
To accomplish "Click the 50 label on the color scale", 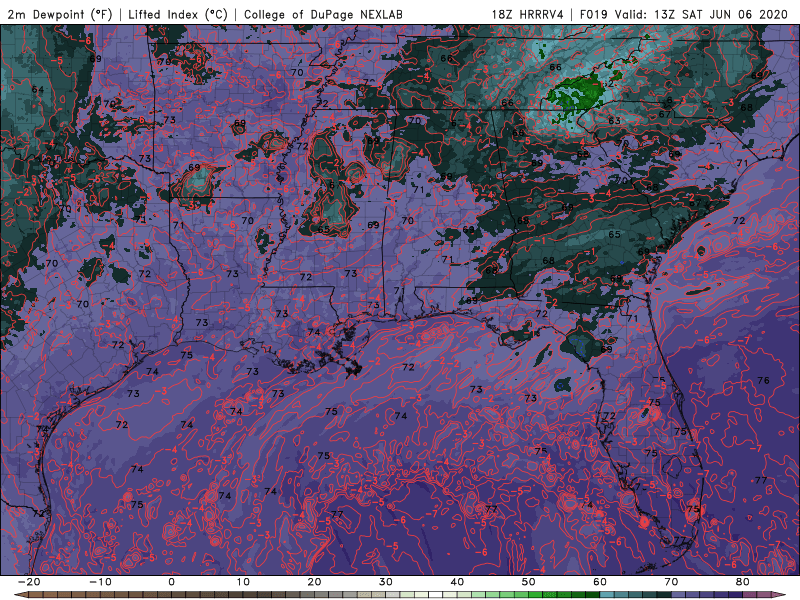I will (x=529, y=582).
